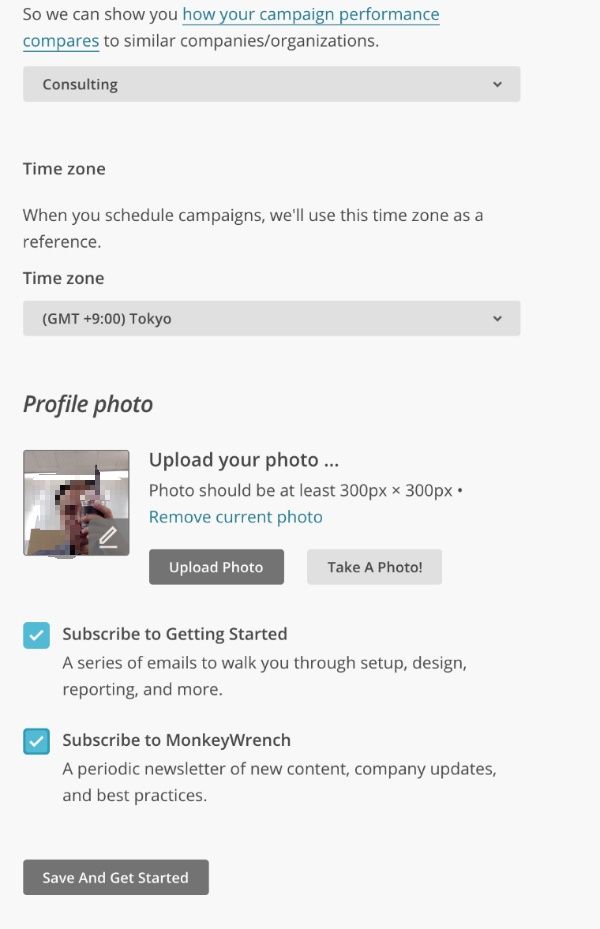
Task: Open the "how your campaign performance" link
Action: click(x=310, y=14)
